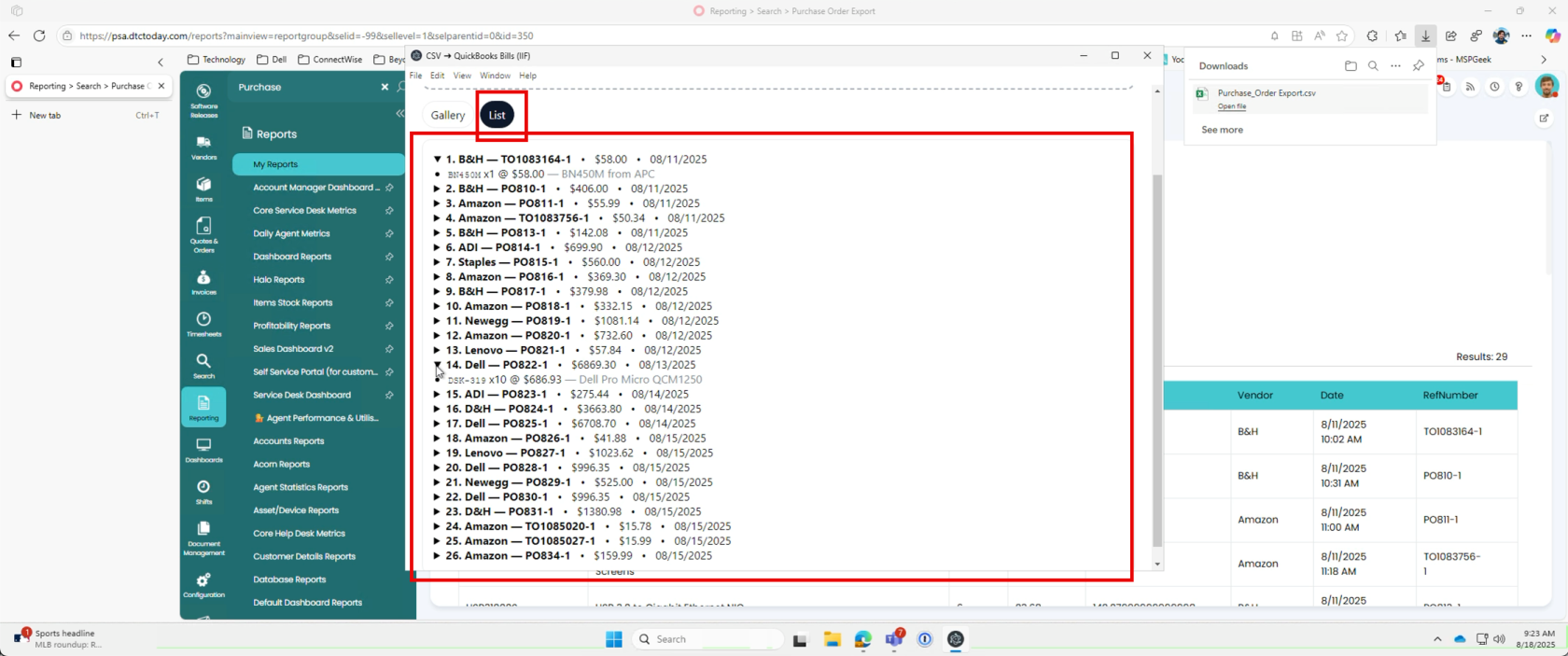Open the Dashboards sidebar icon
Image resolution: width=1568 pixels, height=656 pixels.
[203, 451]
